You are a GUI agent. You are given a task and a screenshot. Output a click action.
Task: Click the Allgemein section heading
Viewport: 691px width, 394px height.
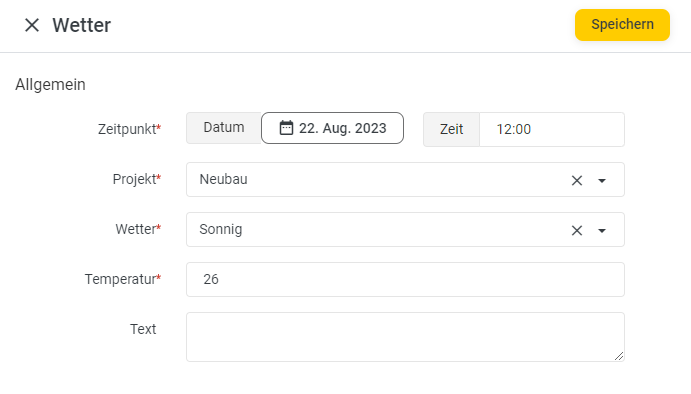50,84
